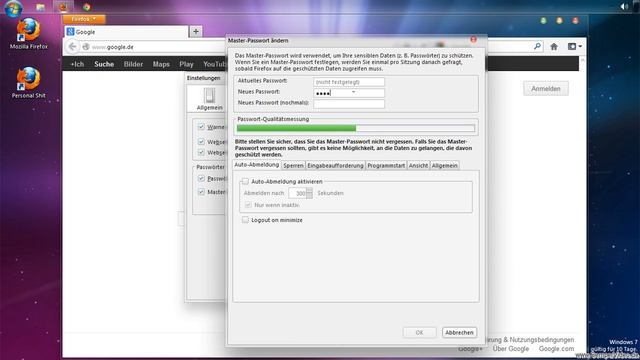Open Maps in the Google bar

tap(161, 64)
